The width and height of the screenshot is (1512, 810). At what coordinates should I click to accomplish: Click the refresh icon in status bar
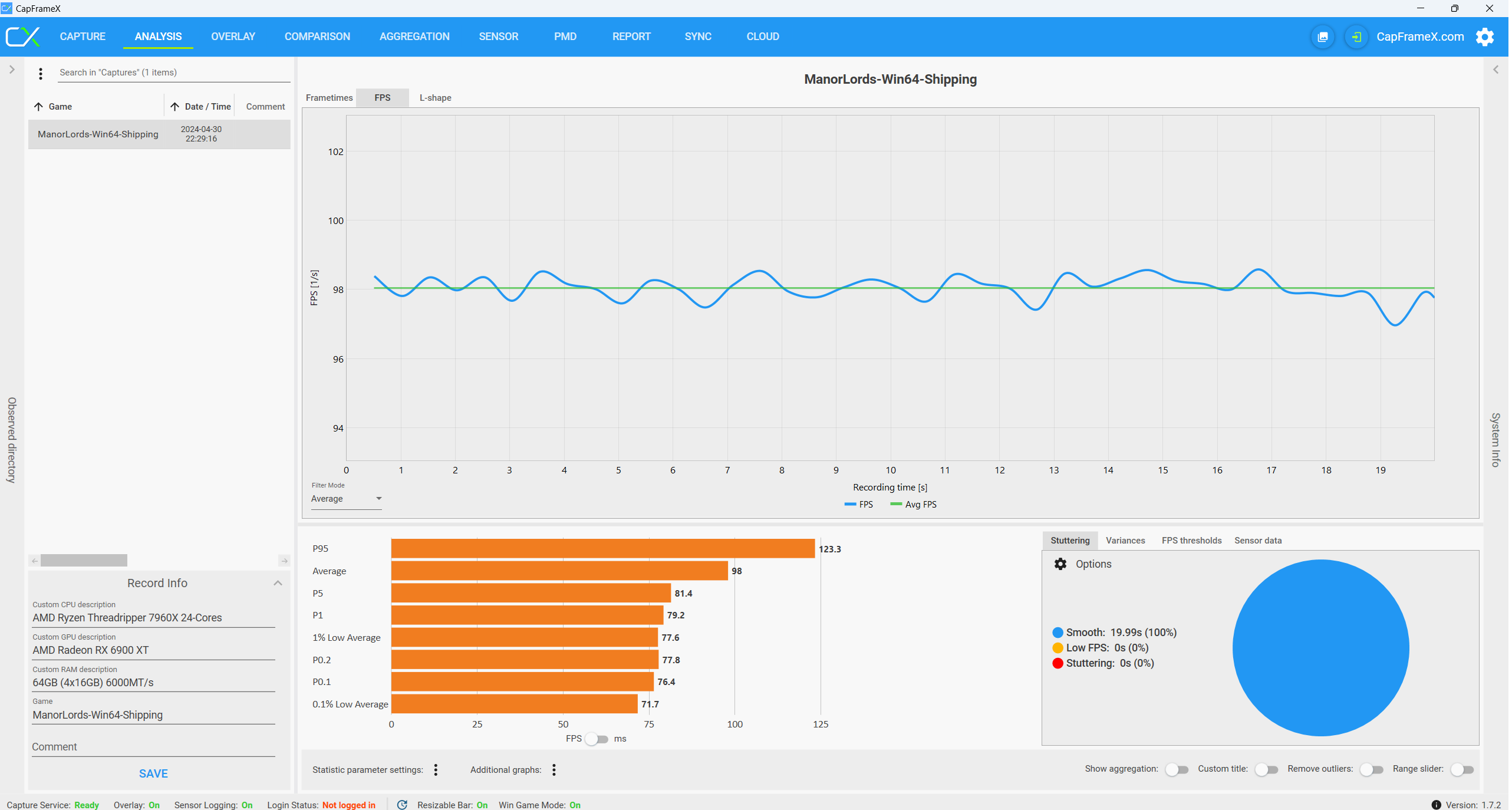pyautogui.click(x=403, y=806)
